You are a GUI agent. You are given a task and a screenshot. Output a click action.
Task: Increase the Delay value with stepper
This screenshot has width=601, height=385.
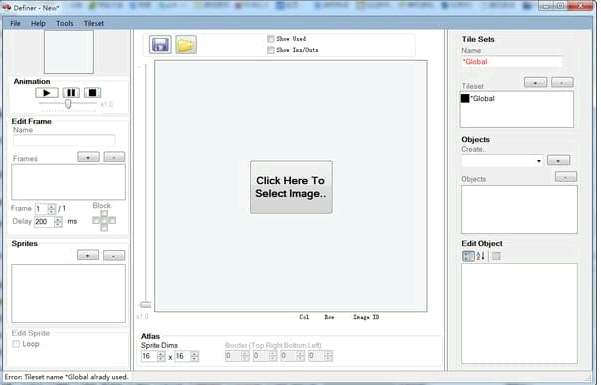click(58, 219)
